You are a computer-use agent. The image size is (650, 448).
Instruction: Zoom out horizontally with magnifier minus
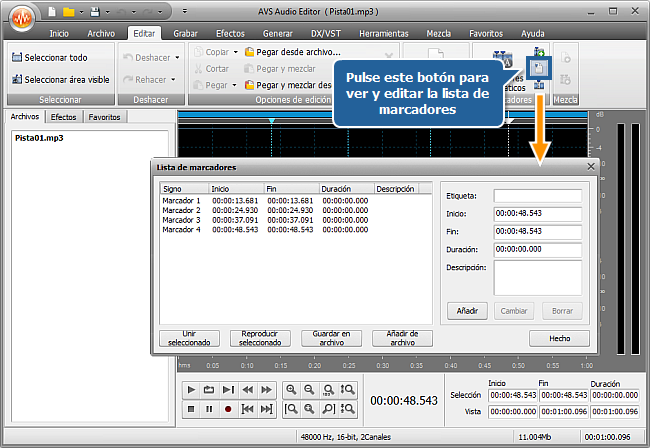(309, 390)
